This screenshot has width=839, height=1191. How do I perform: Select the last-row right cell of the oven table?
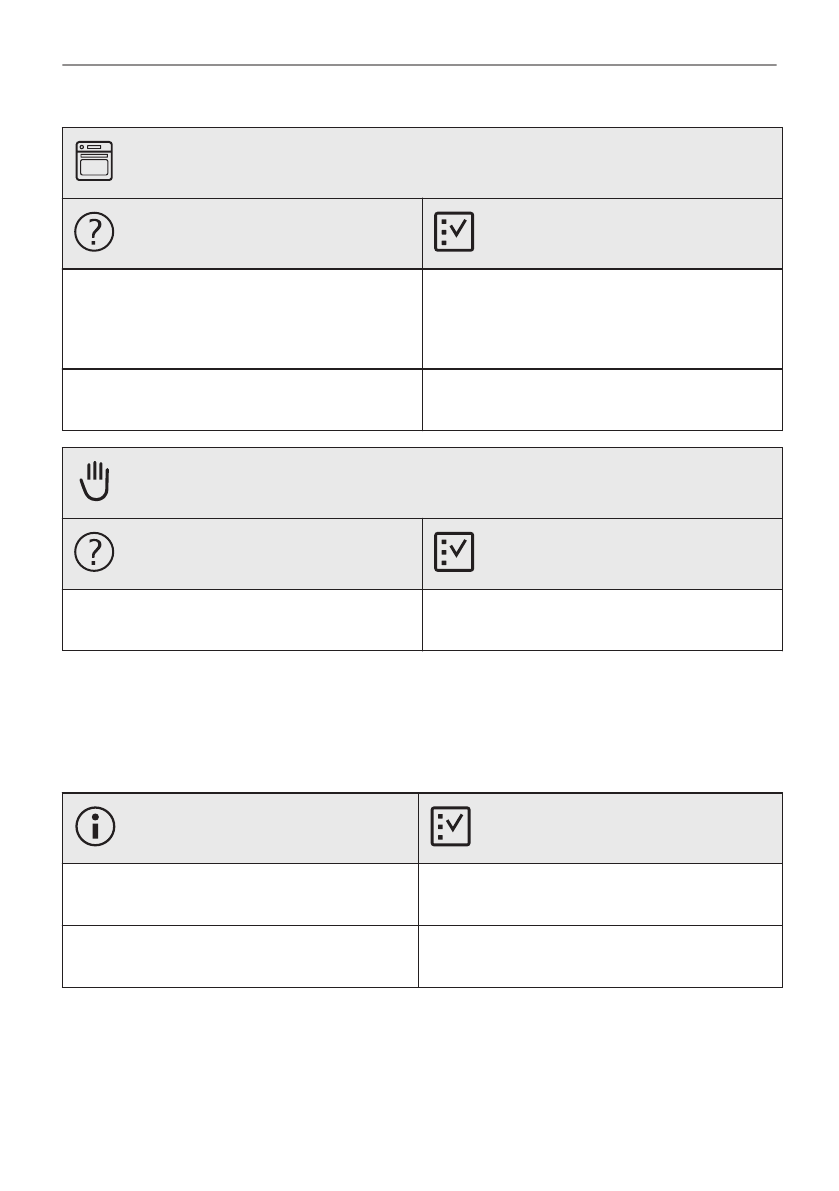602,399
